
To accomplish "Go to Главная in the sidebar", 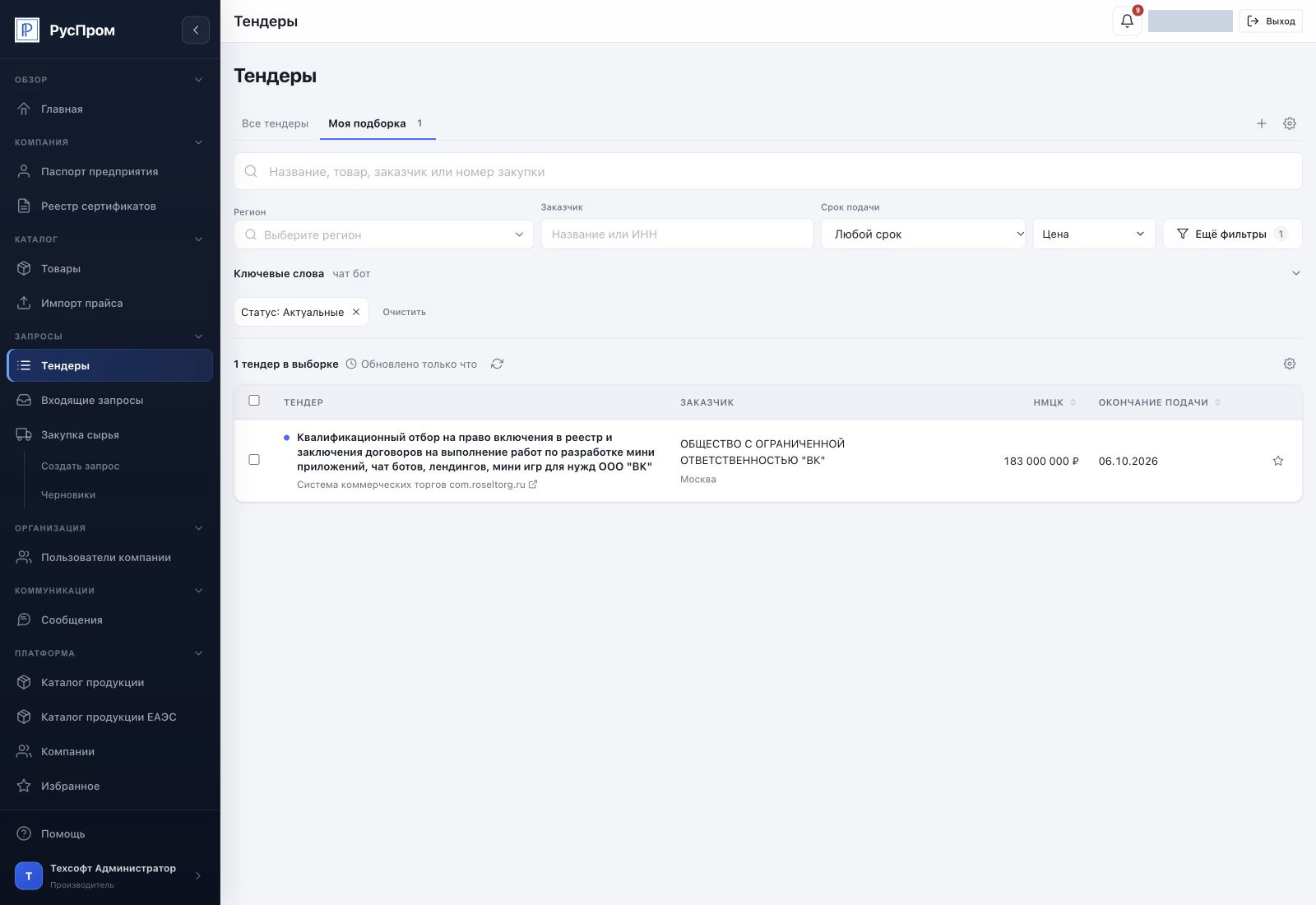I will (110, 109).
